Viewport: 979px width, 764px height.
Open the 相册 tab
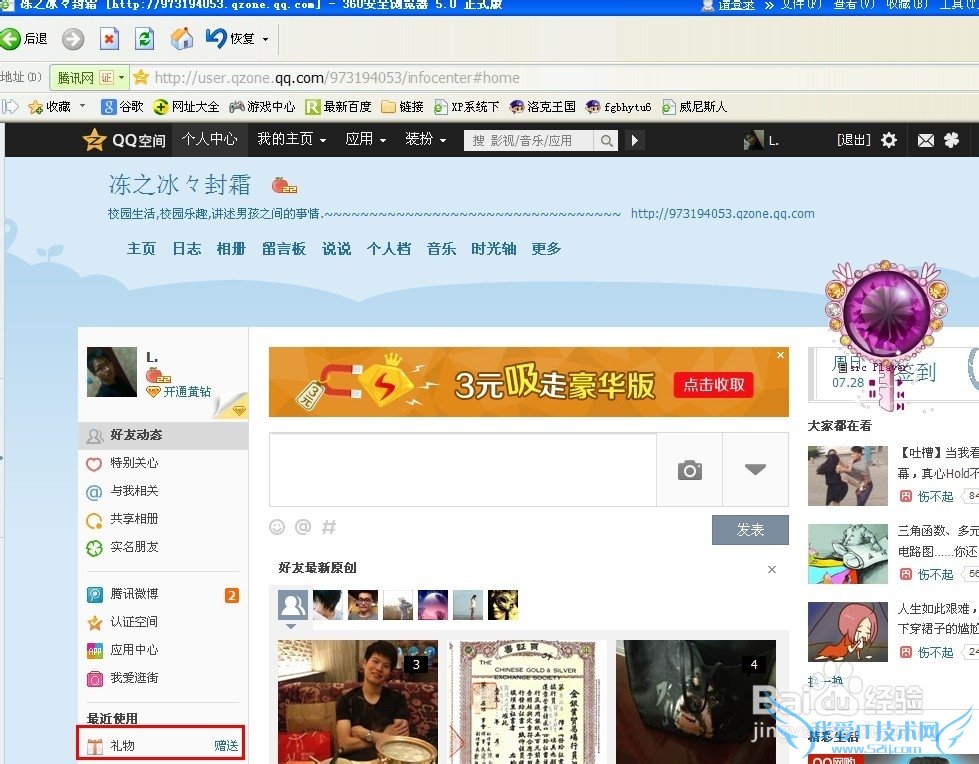231,248
